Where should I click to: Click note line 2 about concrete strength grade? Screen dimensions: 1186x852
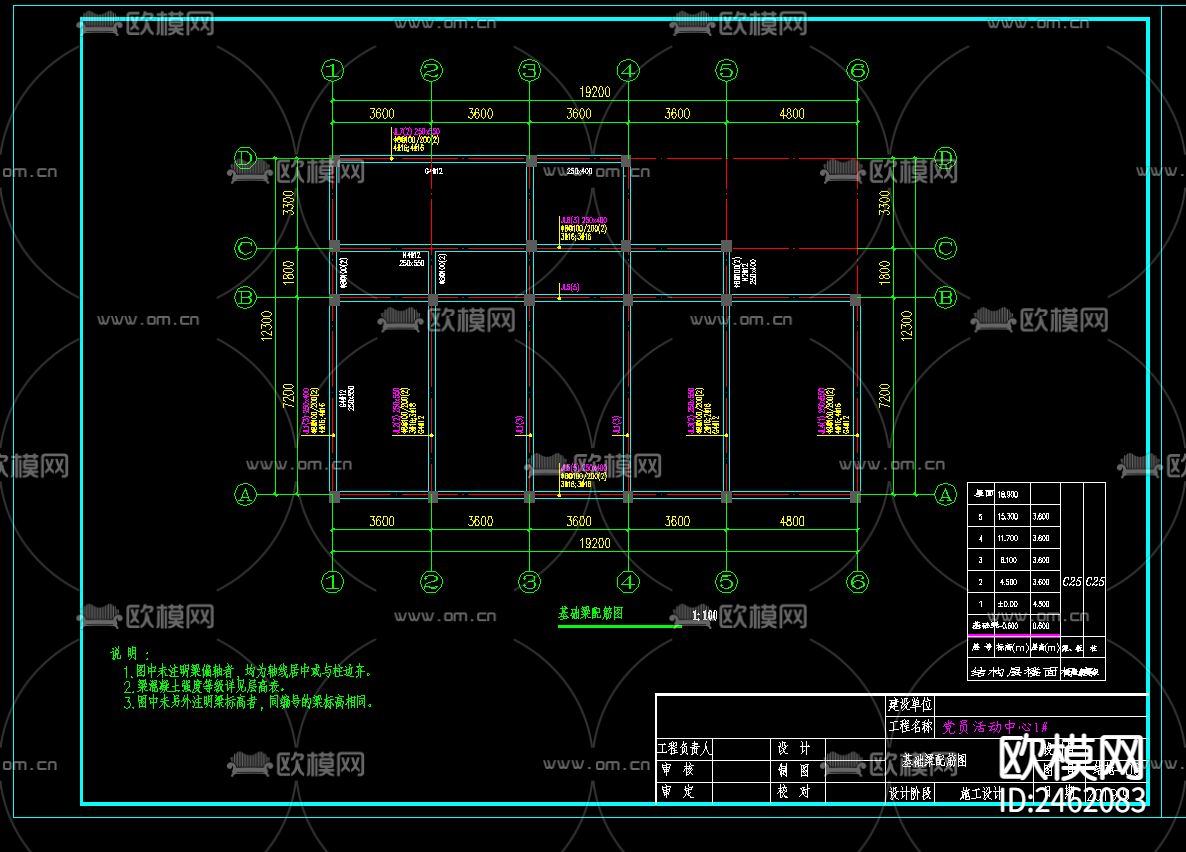204,686
